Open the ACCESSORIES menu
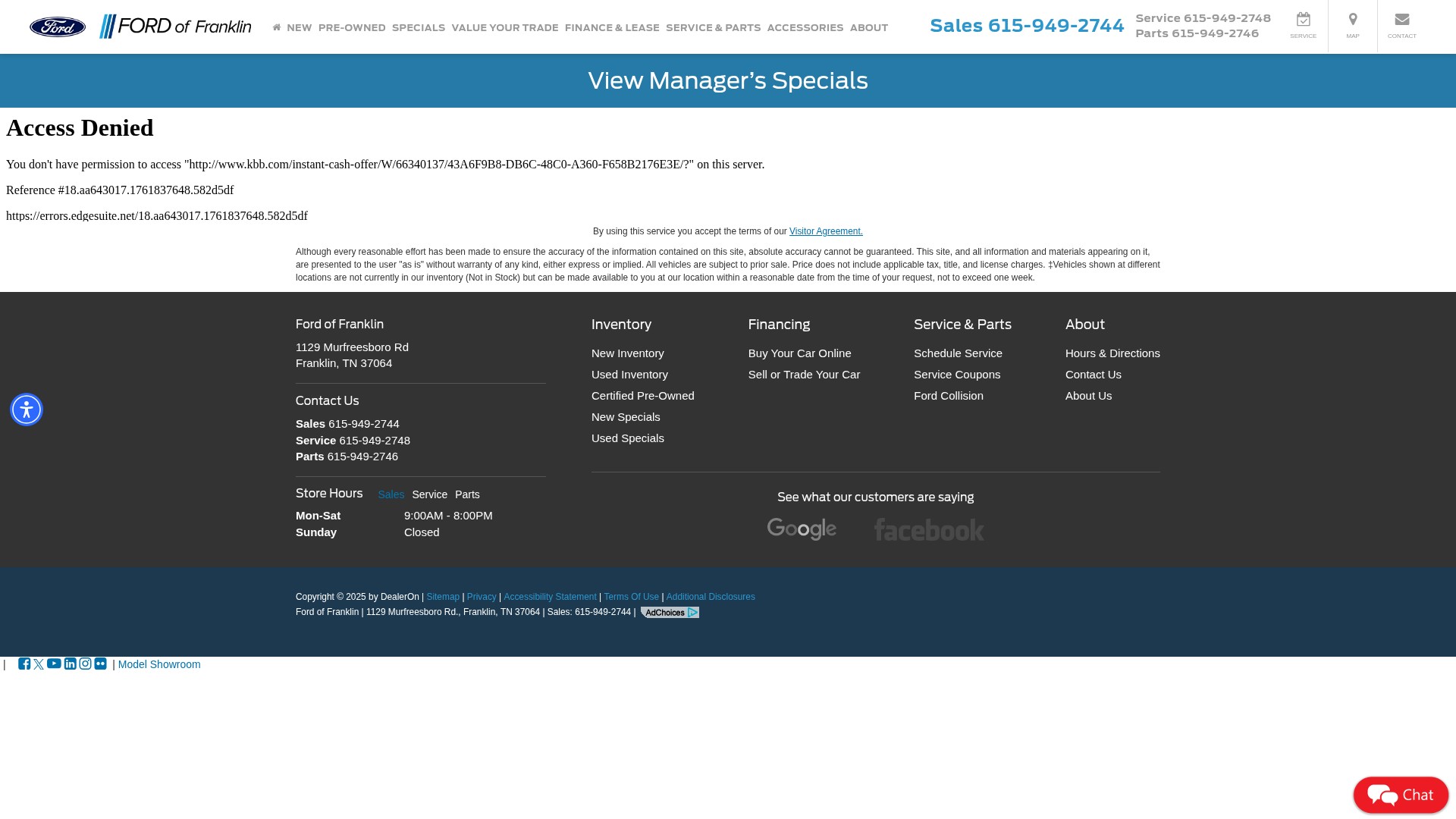The image size is (1456, 819). click(805, 27)
